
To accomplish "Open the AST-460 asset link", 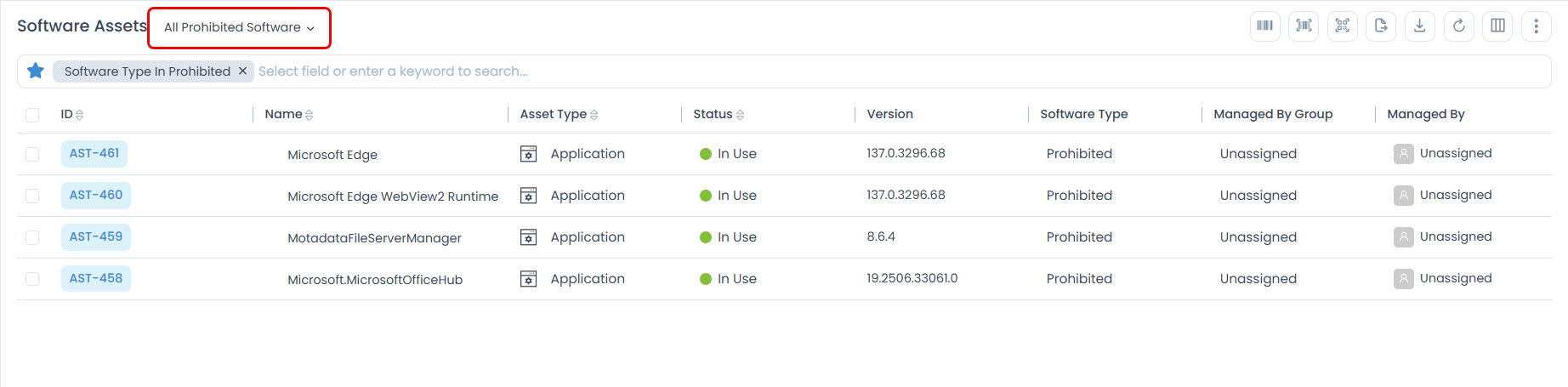I will pos(96,196).
